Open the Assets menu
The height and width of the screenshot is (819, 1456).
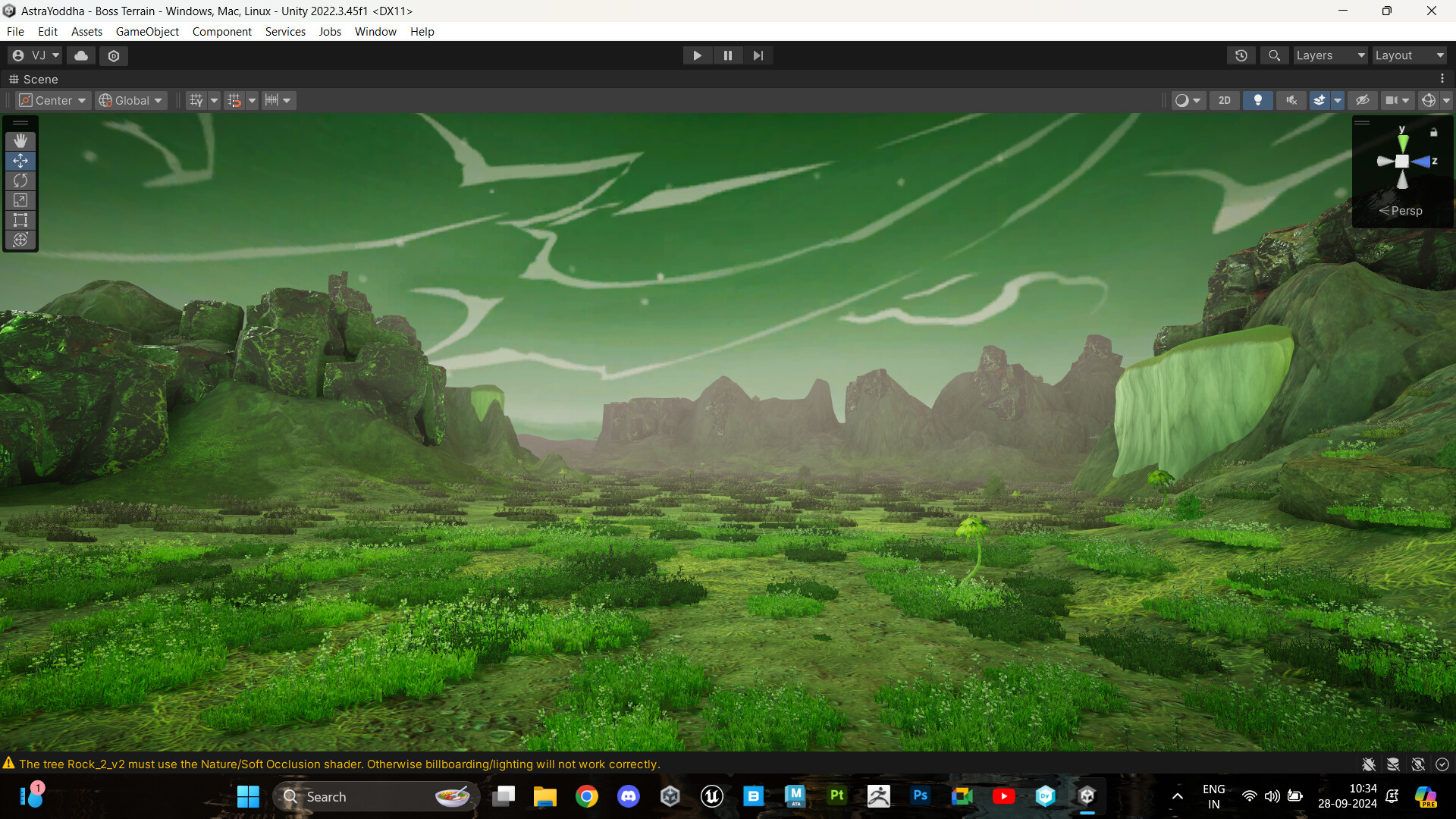tap(86, 31)
